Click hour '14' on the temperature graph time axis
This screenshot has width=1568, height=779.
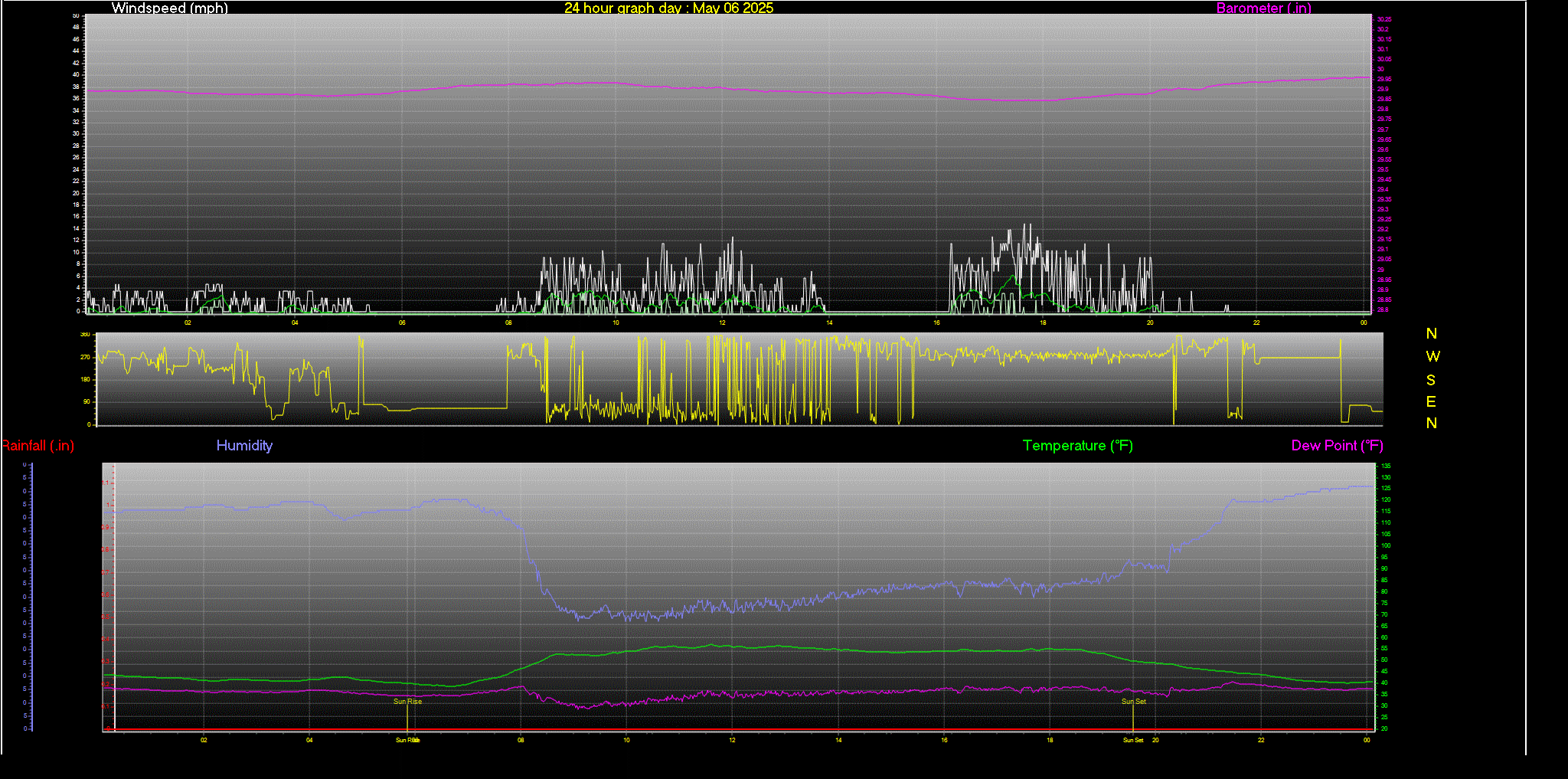(838, 740)
